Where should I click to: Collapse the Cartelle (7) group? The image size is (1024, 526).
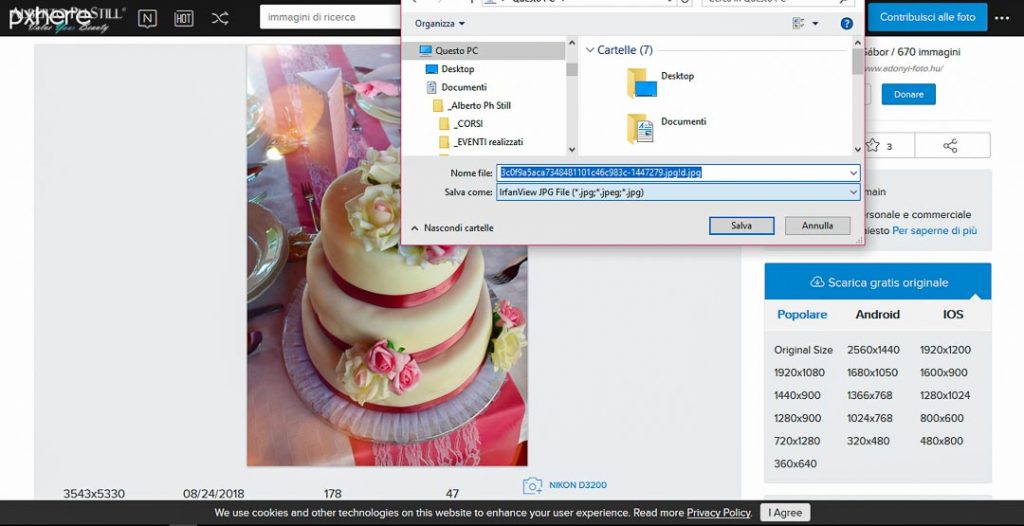590,50
